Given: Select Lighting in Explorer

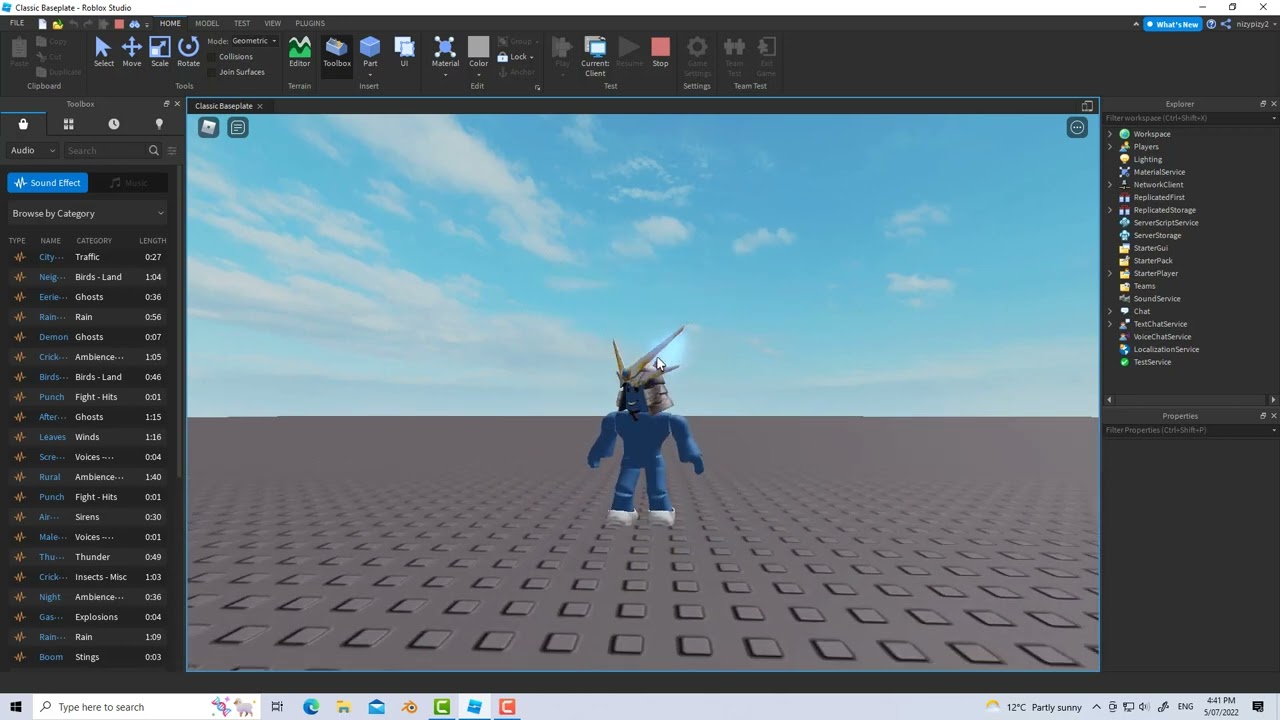Looking at the screenshot, I should (1147, 159).
